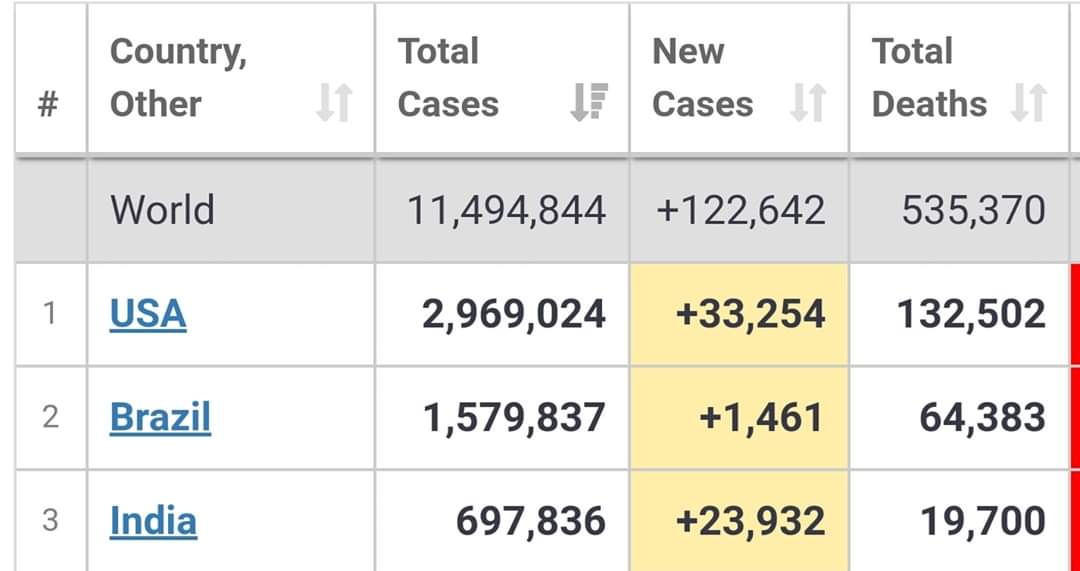Screen dimensions: 1080x571
Task: Select India total cases 697,836
Action: point(531,521)
